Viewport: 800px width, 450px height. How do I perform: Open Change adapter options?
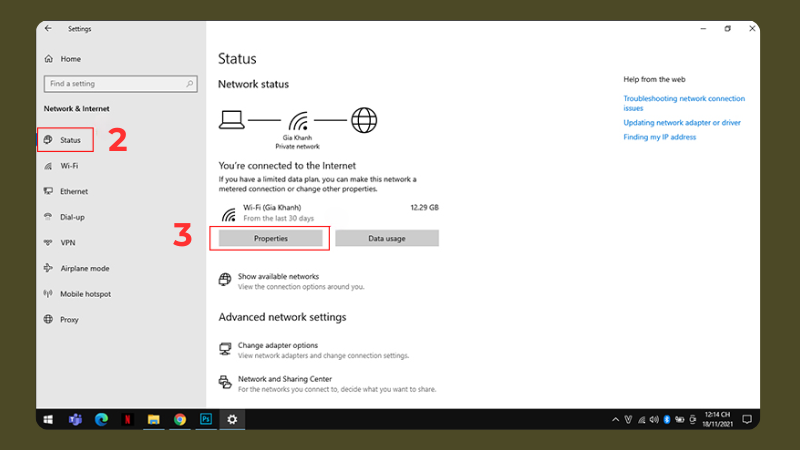click(278, 345)
